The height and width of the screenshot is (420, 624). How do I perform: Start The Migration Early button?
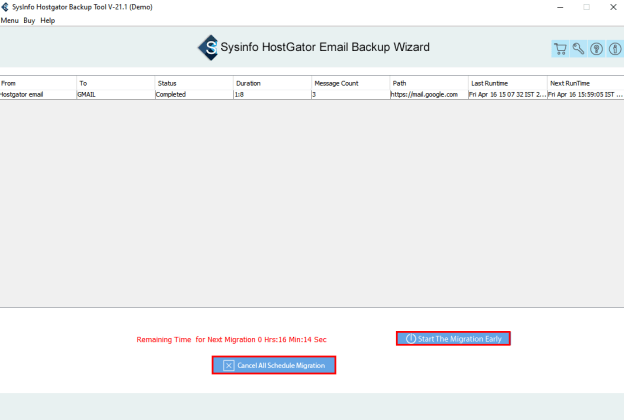(453, 339)
